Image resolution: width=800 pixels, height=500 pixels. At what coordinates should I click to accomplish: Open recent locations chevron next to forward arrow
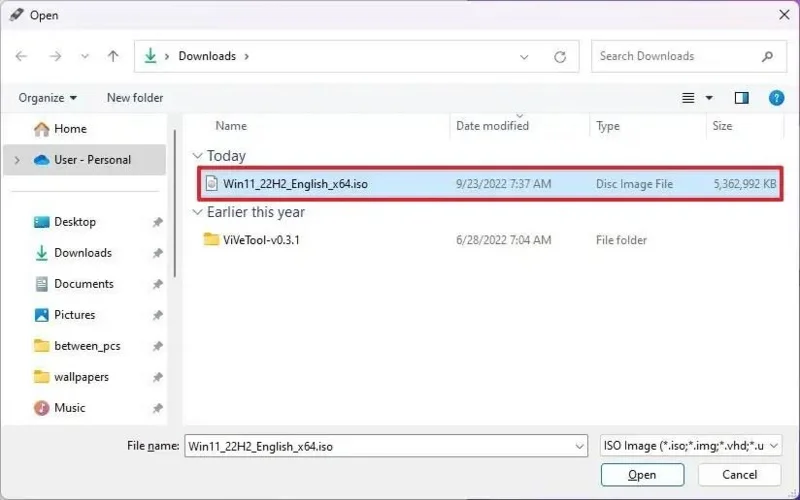click(85, 56)
